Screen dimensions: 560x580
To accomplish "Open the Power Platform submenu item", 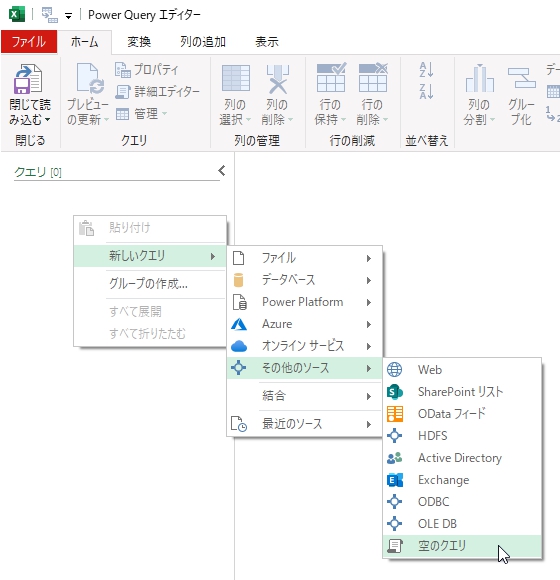I will pyautogui.click(x=304, y=302).
